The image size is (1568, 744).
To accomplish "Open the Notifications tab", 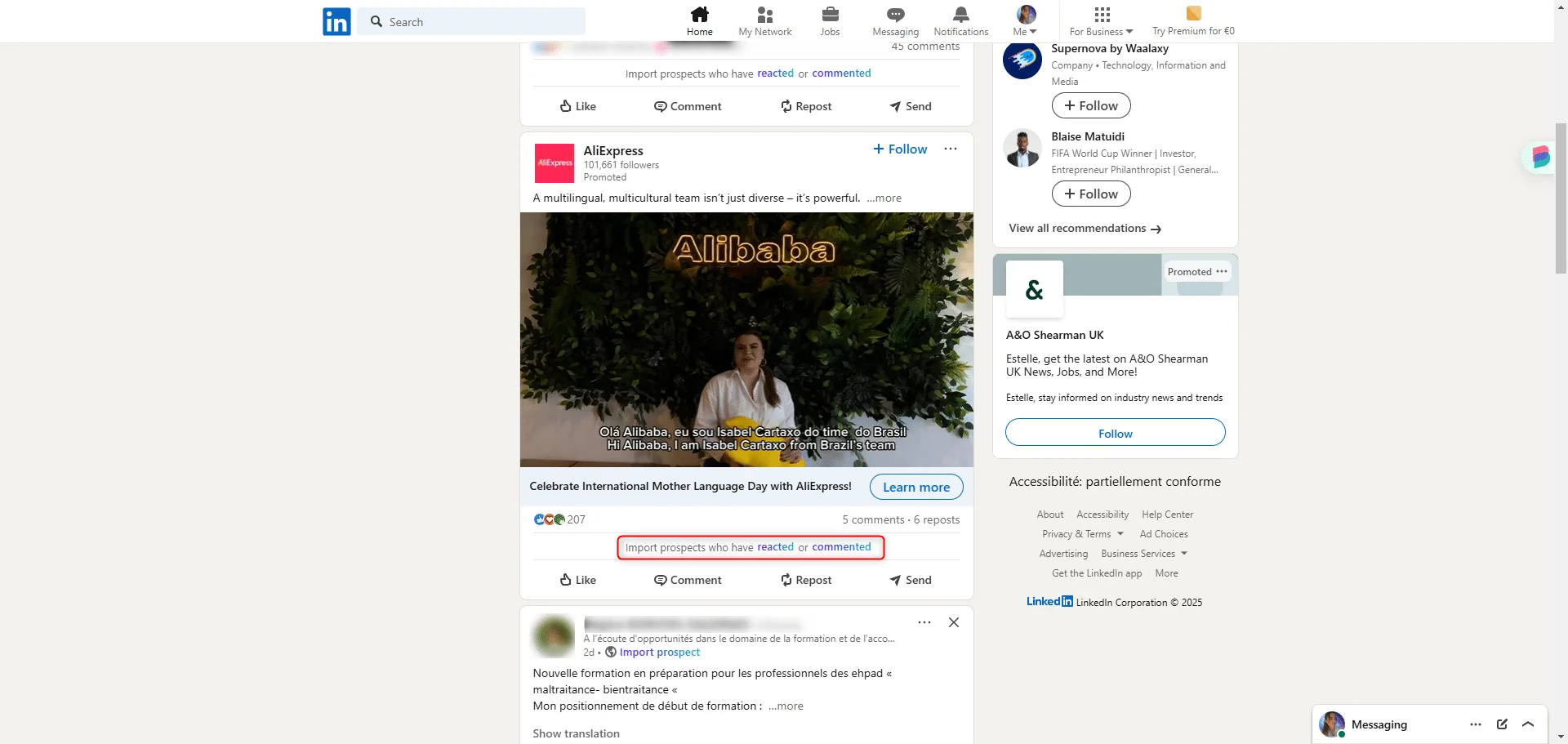I will coord(960,21).
